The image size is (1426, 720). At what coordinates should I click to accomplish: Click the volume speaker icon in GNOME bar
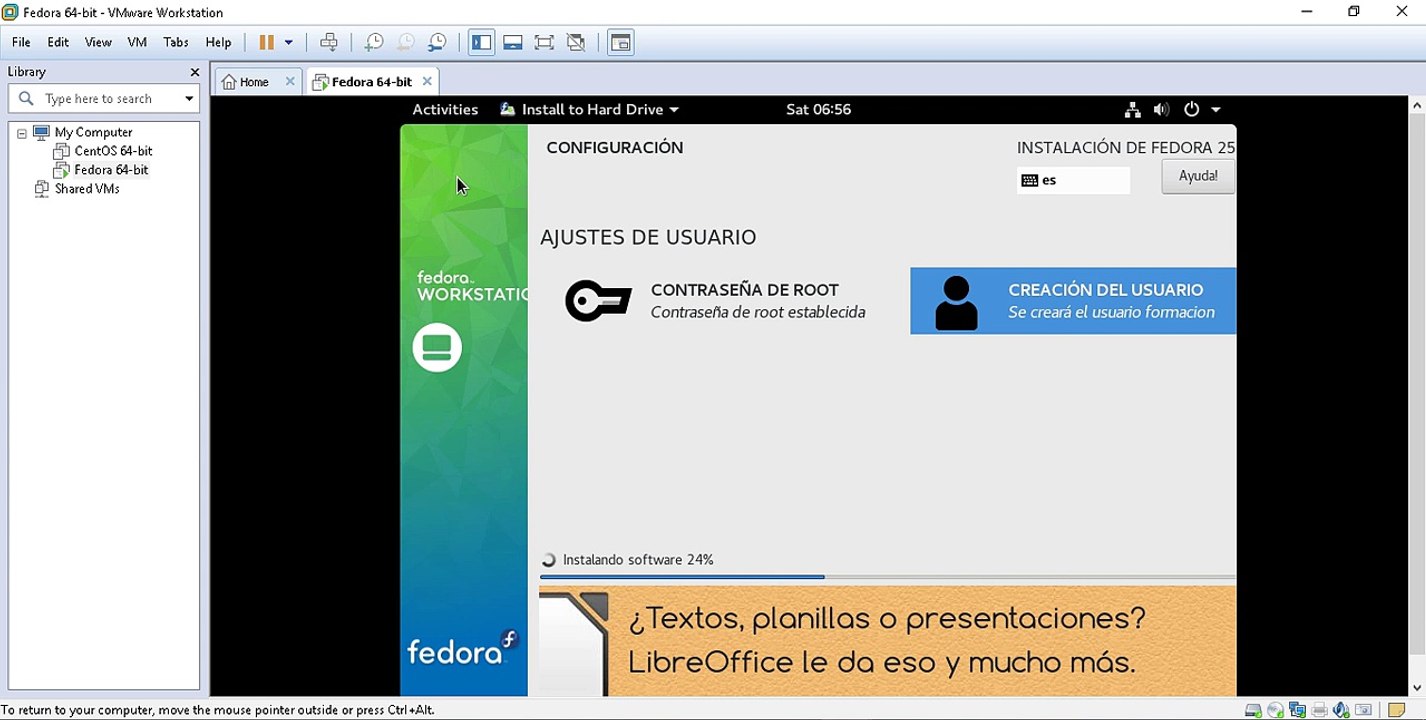1161,110
